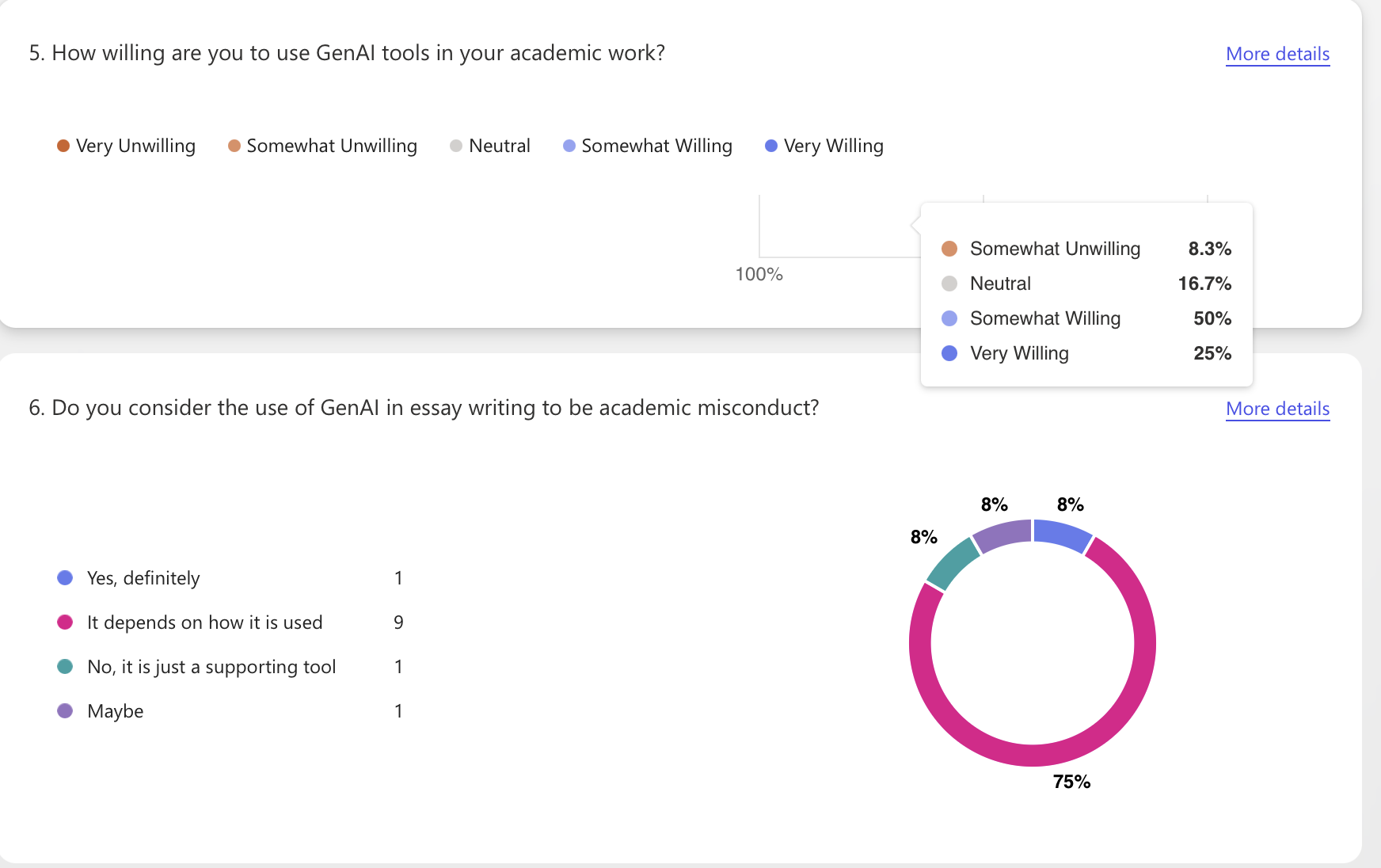Select the 'Maybe' legend entry
The width and height of the screenshot is (1381, 868).
coord(116,711)
